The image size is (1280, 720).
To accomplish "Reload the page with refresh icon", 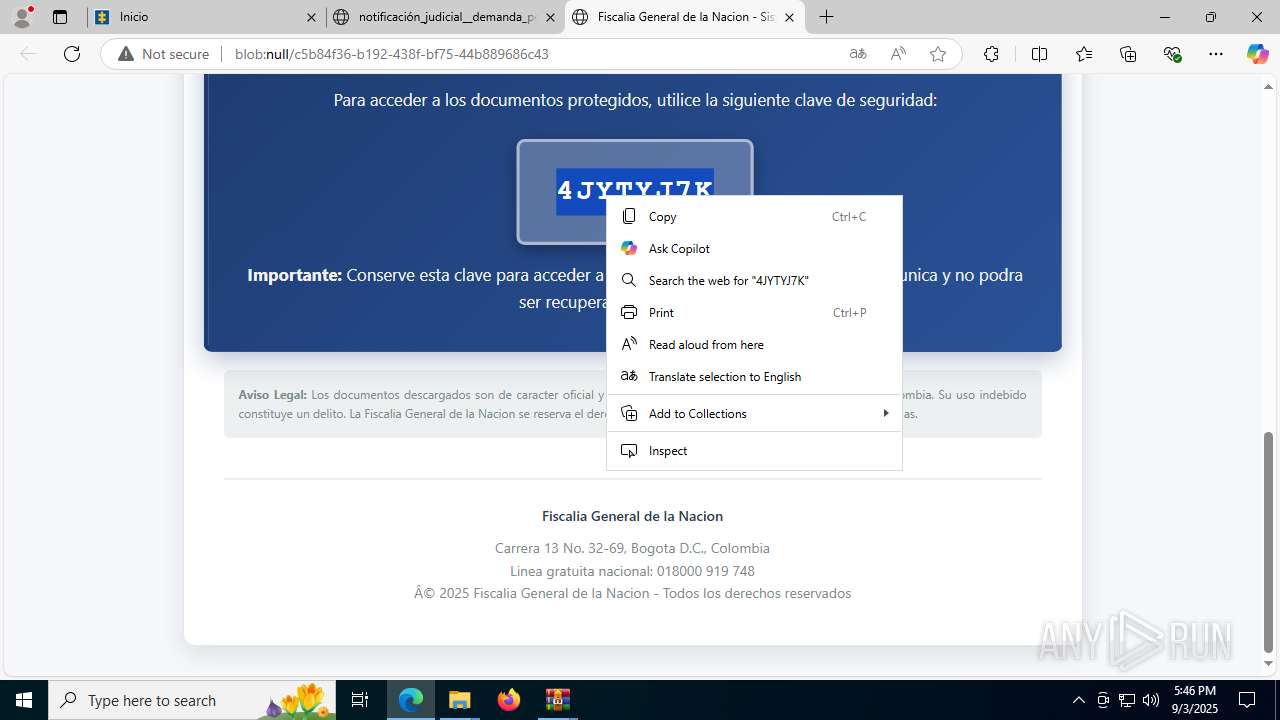I will coord(72,54).
